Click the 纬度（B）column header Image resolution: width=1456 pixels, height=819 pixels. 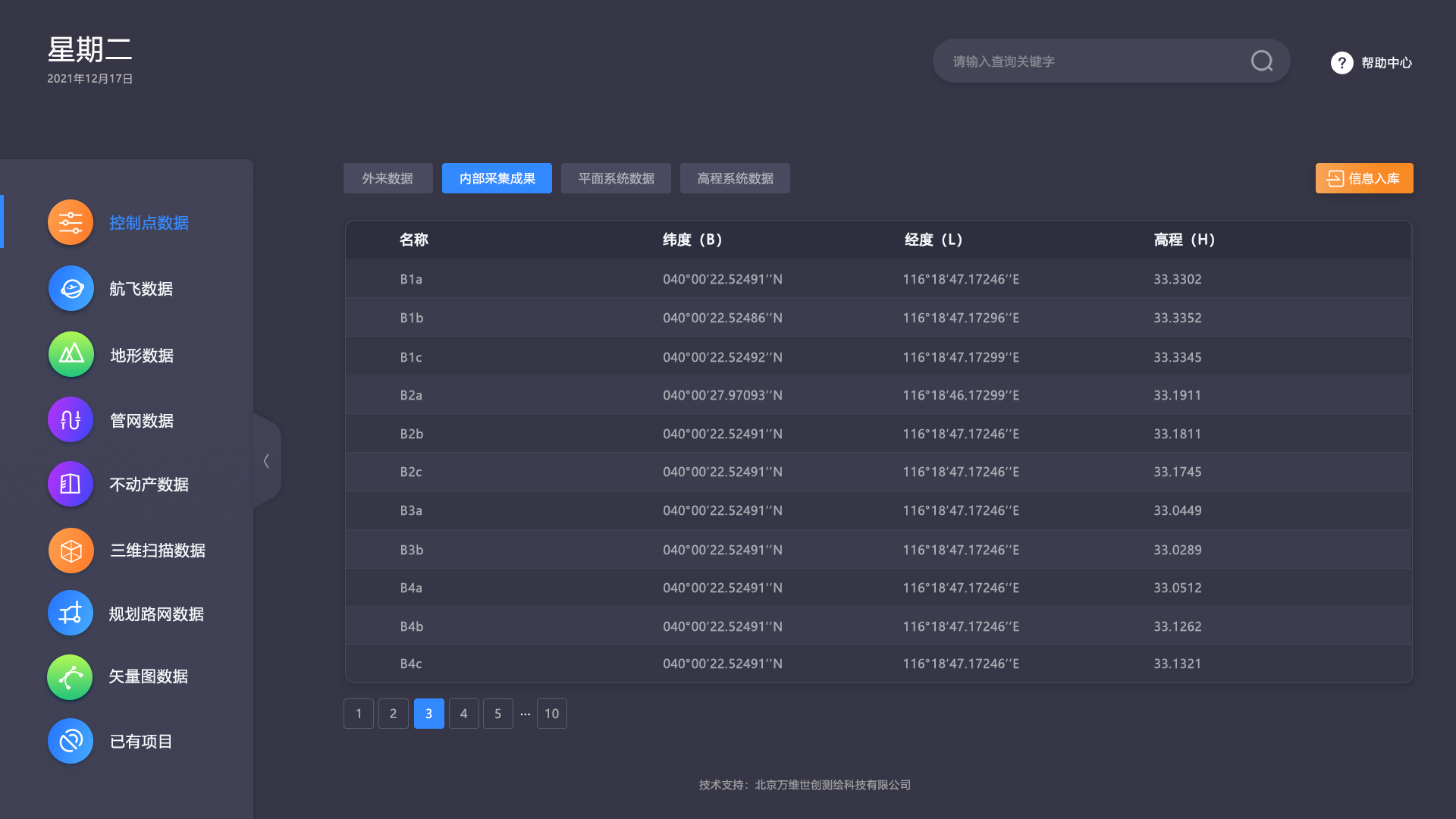pyautogui.click(x=692, y=240)
